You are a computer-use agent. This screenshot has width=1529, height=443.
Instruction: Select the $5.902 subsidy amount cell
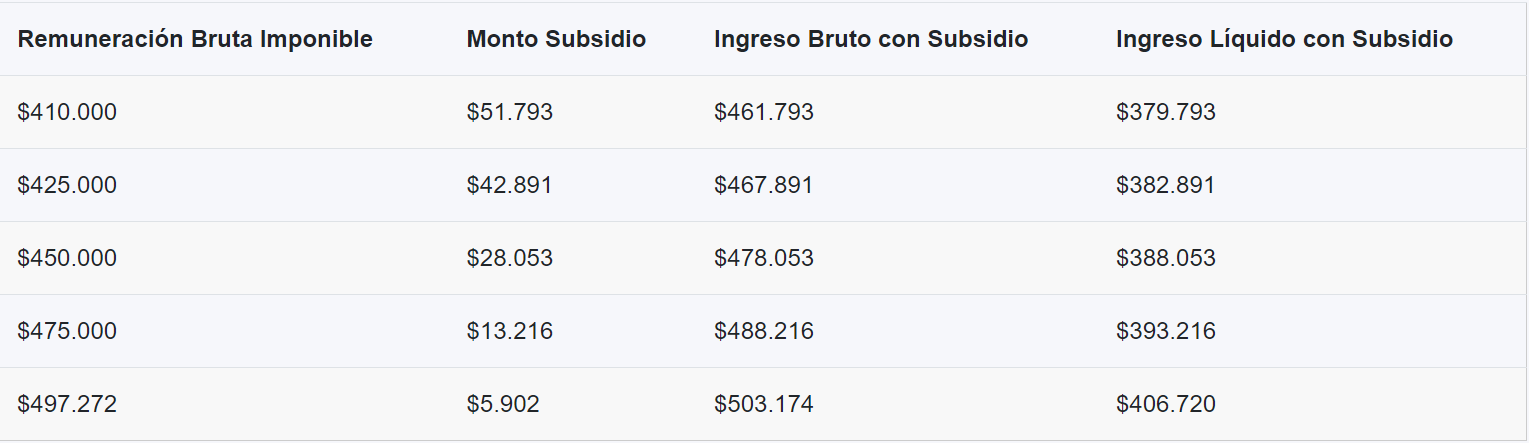[503, 404]
